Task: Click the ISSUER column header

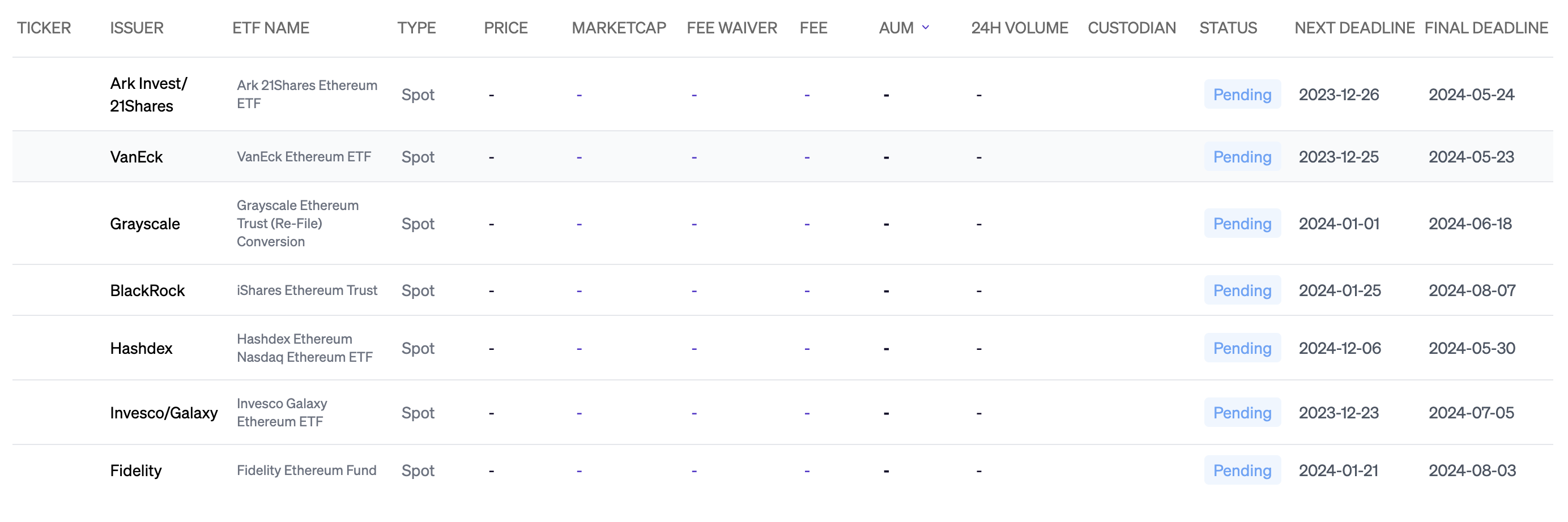Action: pos(137,28)
